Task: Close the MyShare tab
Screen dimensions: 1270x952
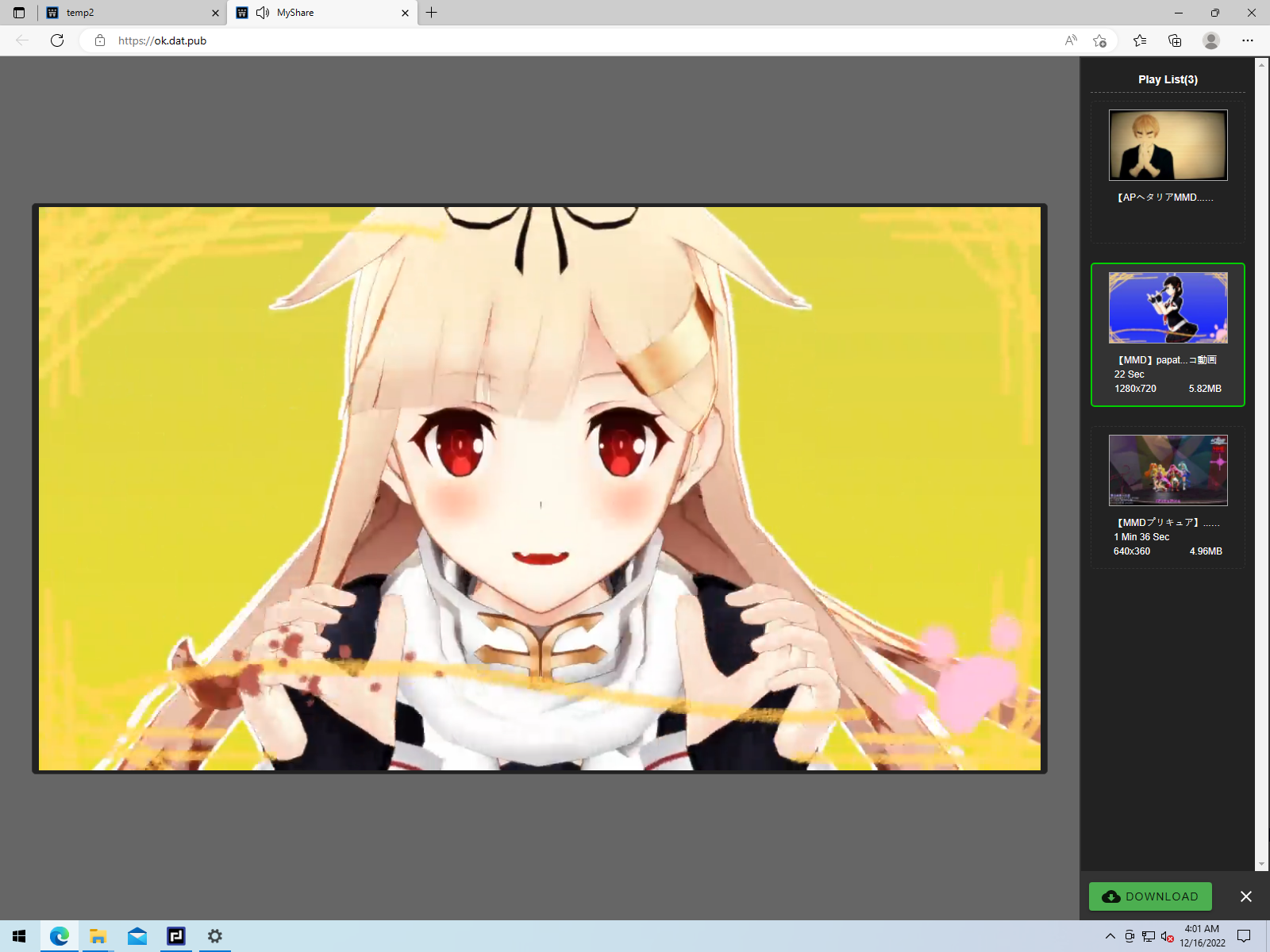Action: tap(405, 13)
